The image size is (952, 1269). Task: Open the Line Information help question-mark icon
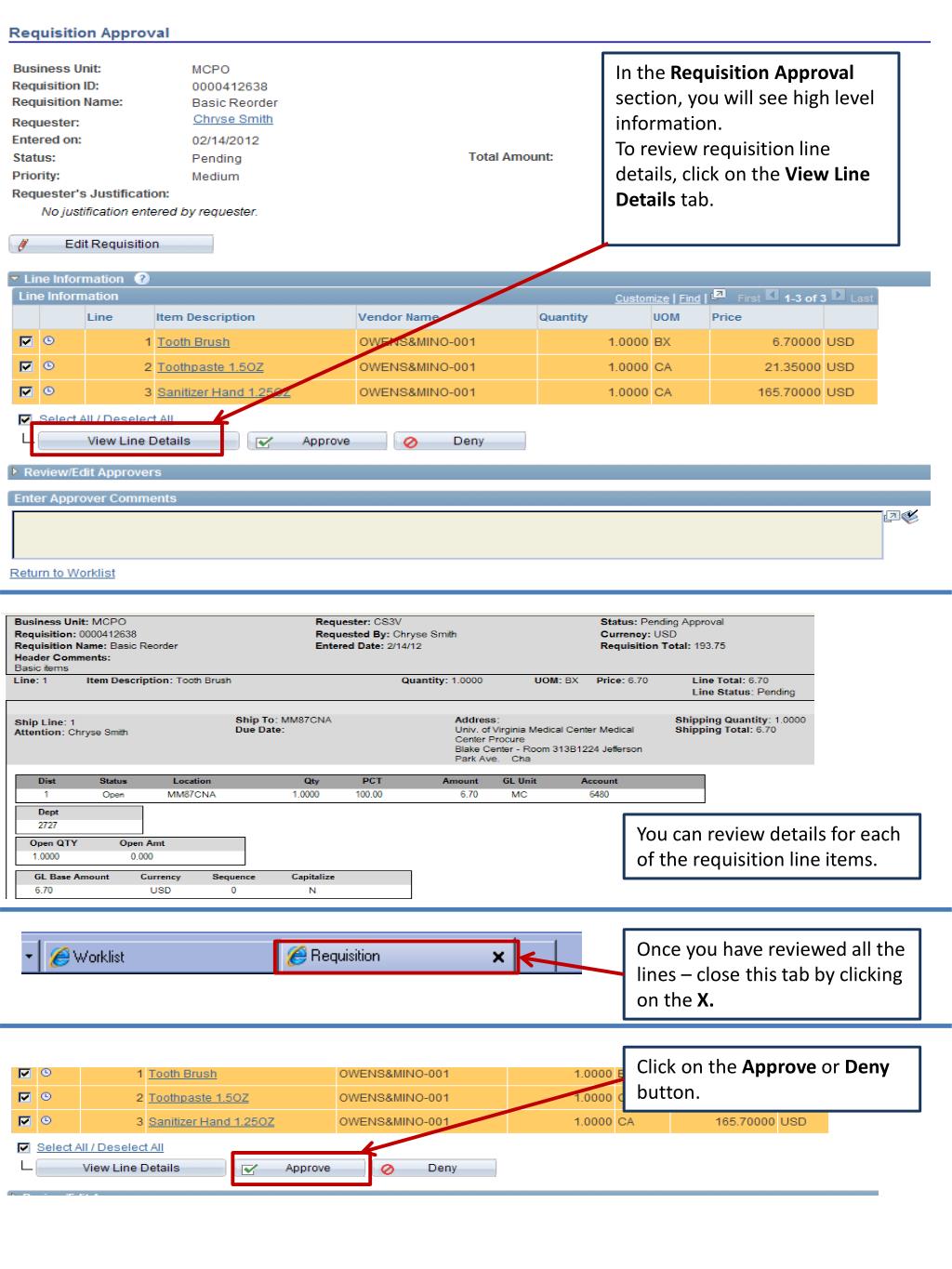[x=141, y=279]
